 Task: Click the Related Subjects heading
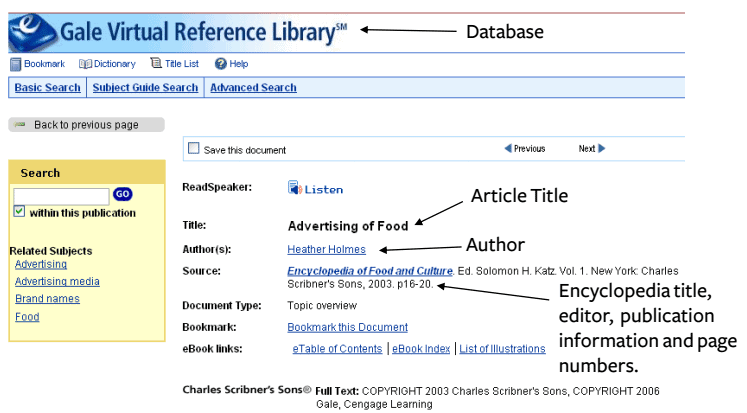point(51,251)
